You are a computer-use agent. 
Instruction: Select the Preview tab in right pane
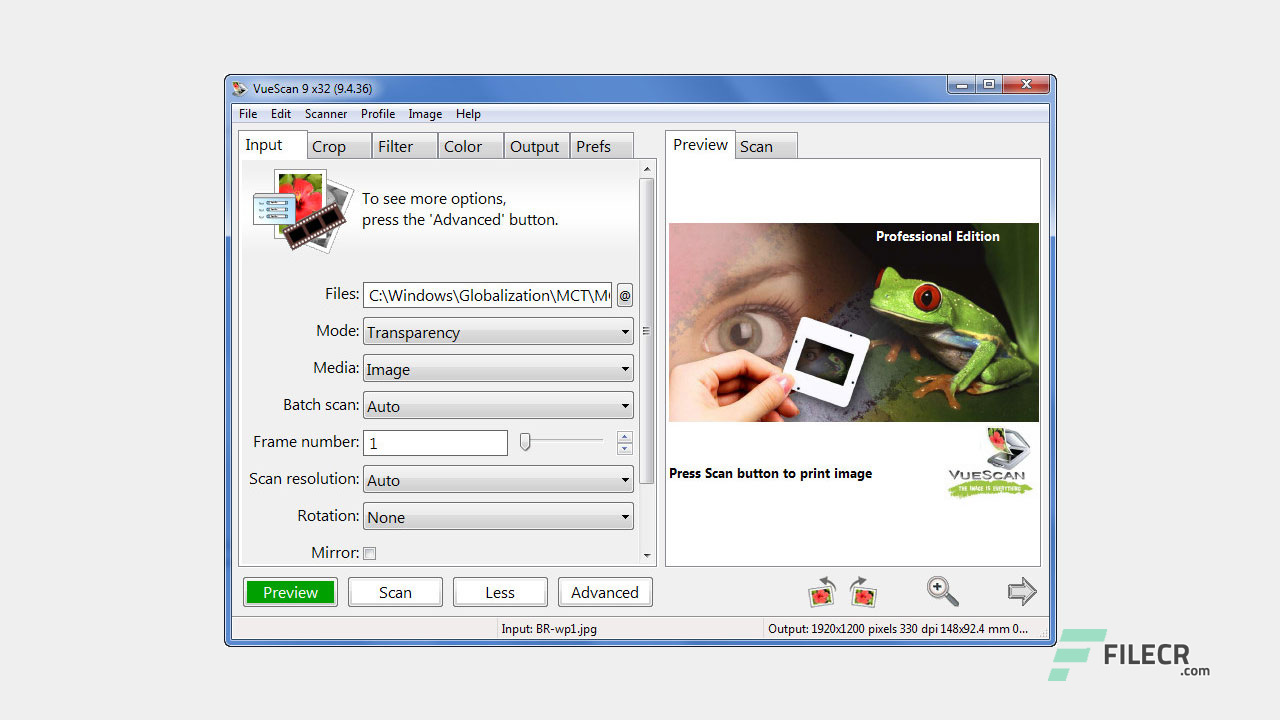pos(700,145)
